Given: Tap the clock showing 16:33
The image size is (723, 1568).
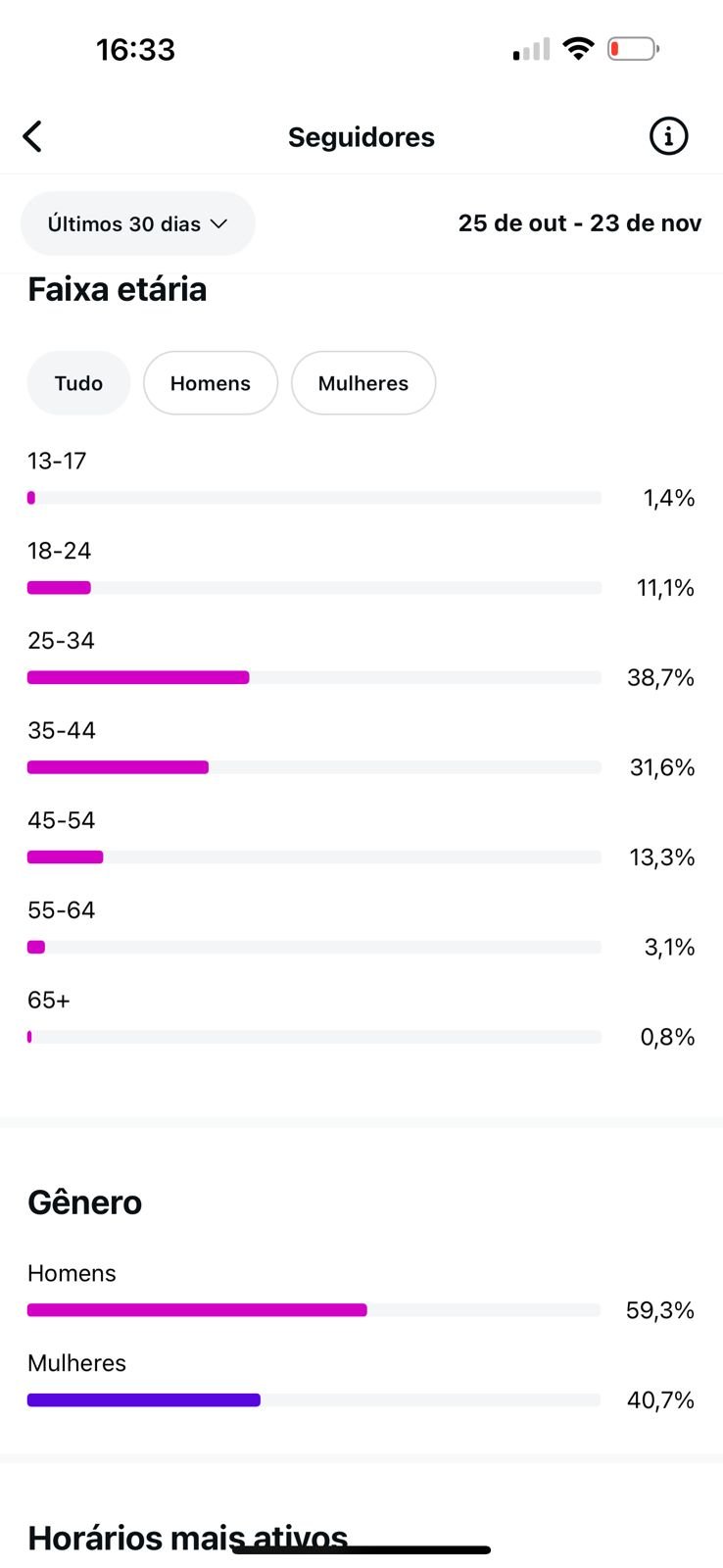Looking at the screenshot, I should [x=135, y=49].
